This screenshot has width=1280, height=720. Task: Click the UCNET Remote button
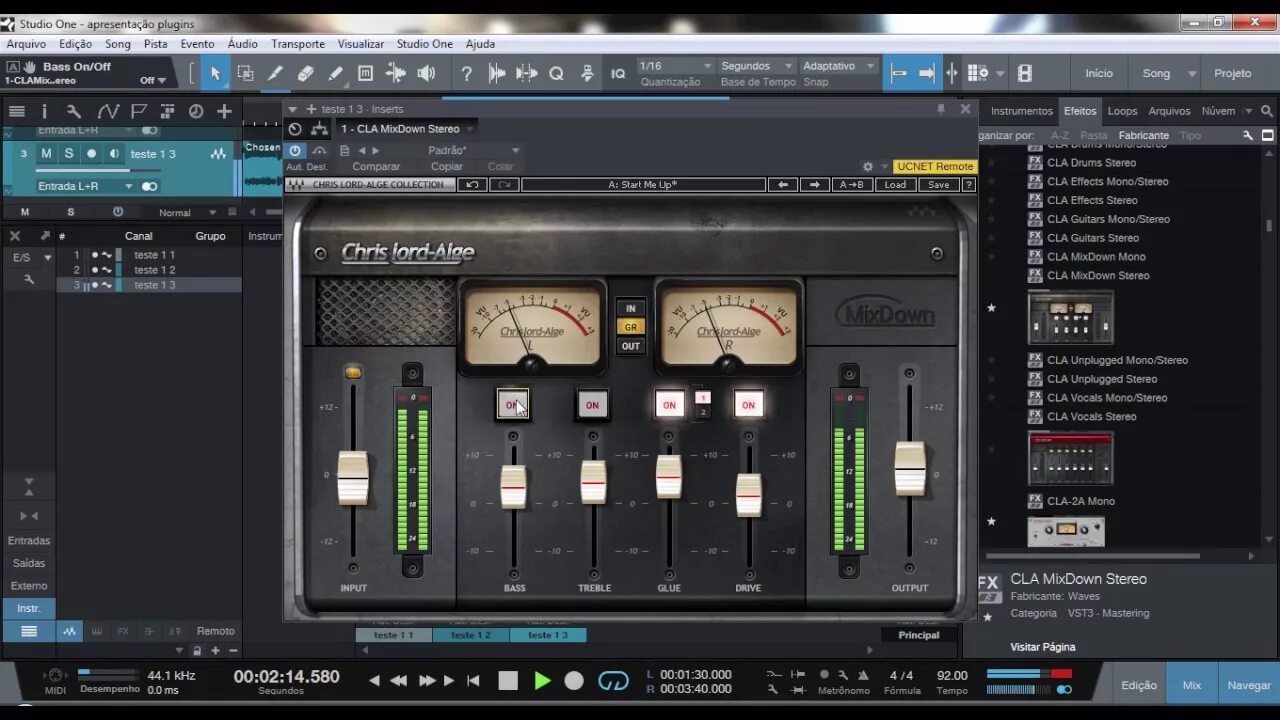click(935, 167)
